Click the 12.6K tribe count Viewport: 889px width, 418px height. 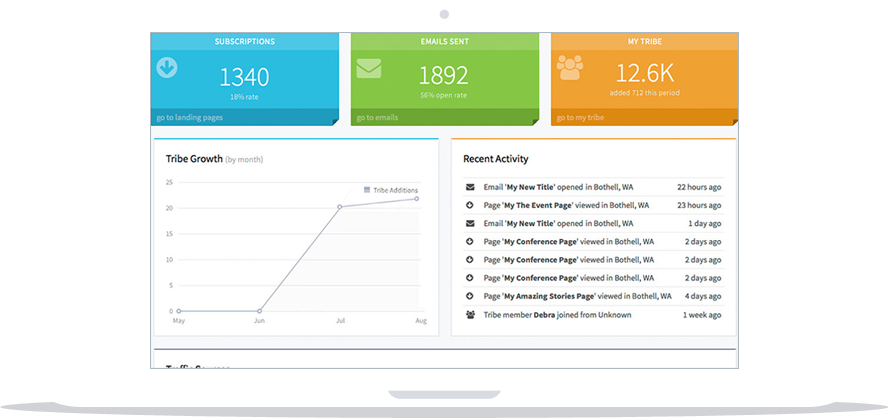pos(644,75)
